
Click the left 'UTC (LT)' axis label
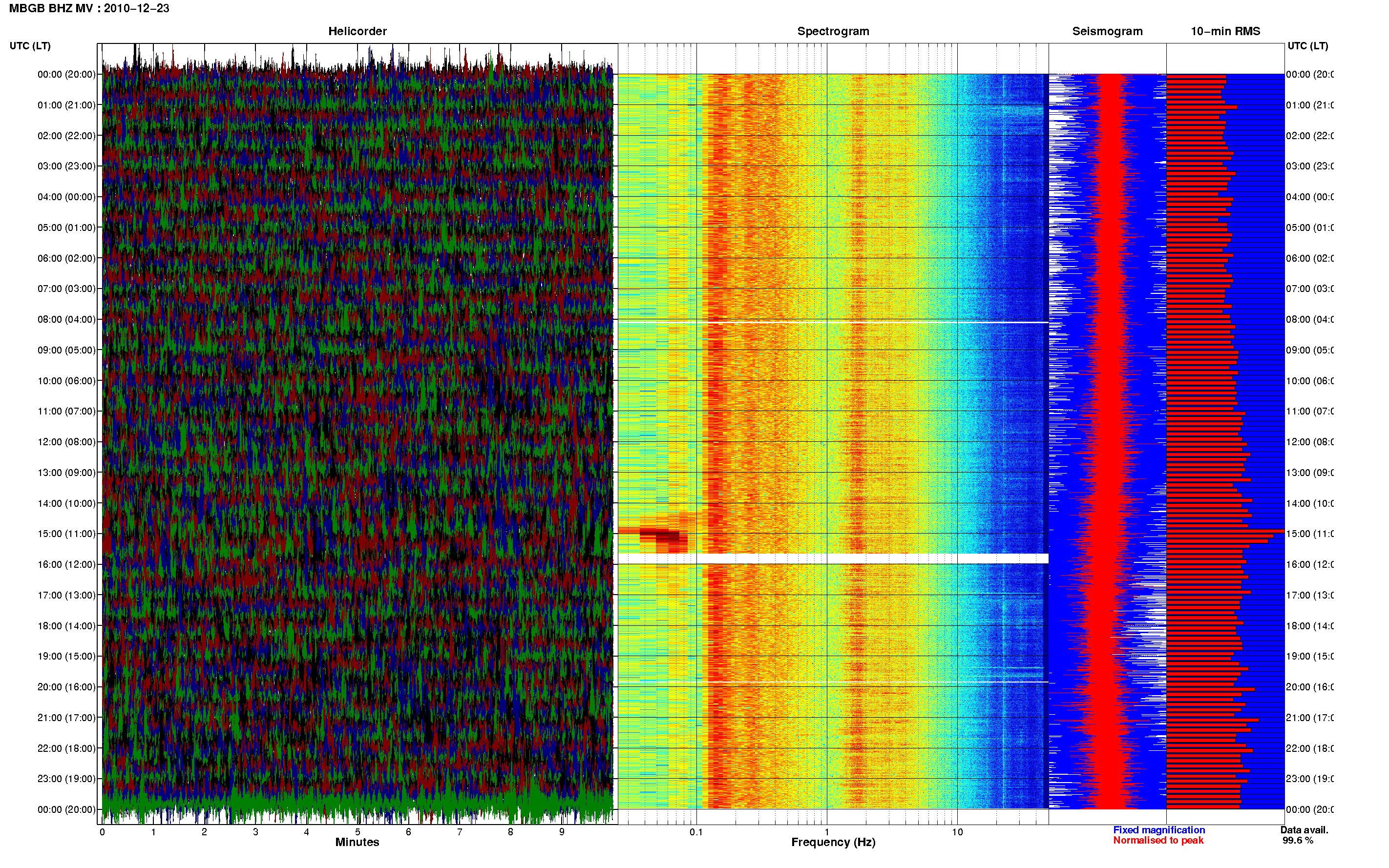point(30,46)
